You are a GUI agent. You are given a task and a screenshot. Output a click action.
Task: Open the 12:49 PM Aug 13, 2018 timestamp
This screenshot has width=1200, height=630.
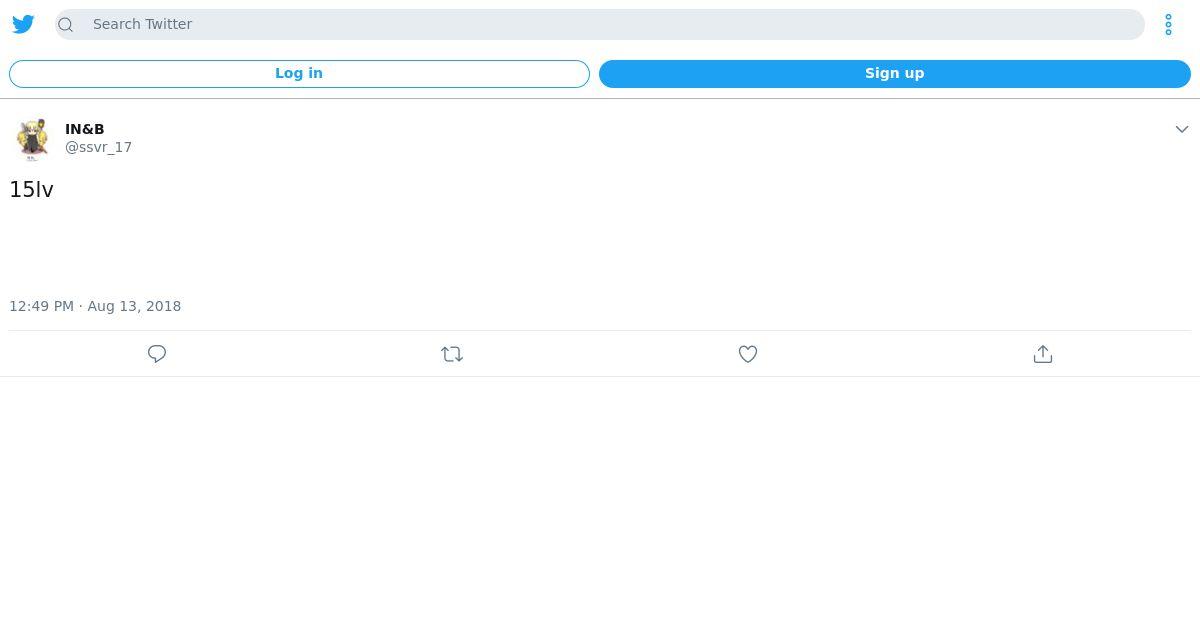(x=95, y=306)
